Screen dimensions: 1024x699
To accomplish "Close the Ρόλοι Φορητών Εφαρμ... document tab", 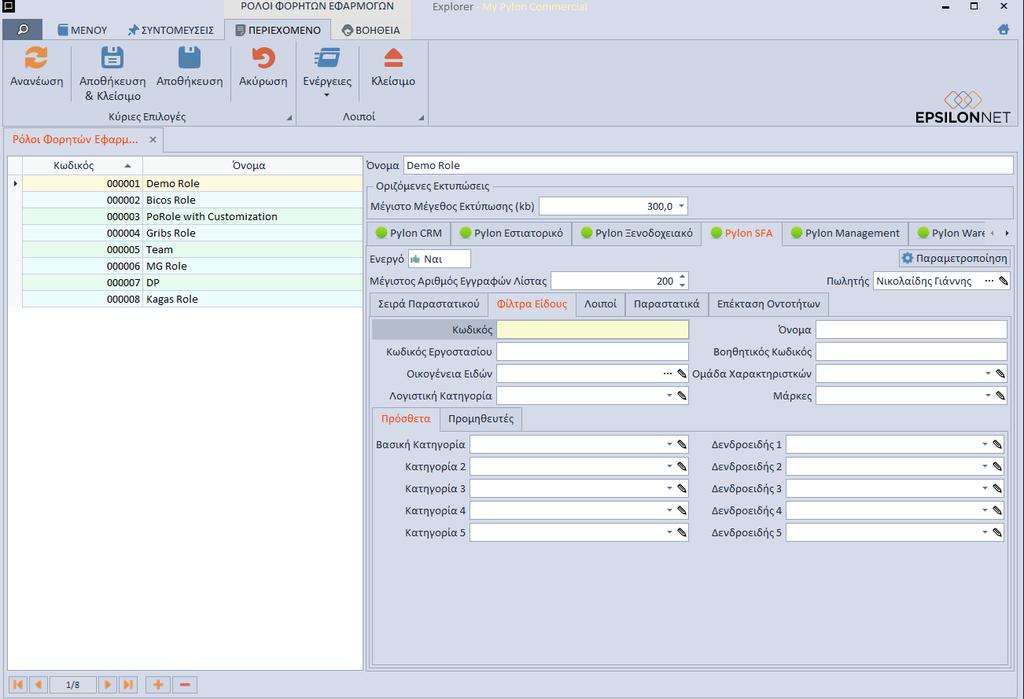I will 152,139.
